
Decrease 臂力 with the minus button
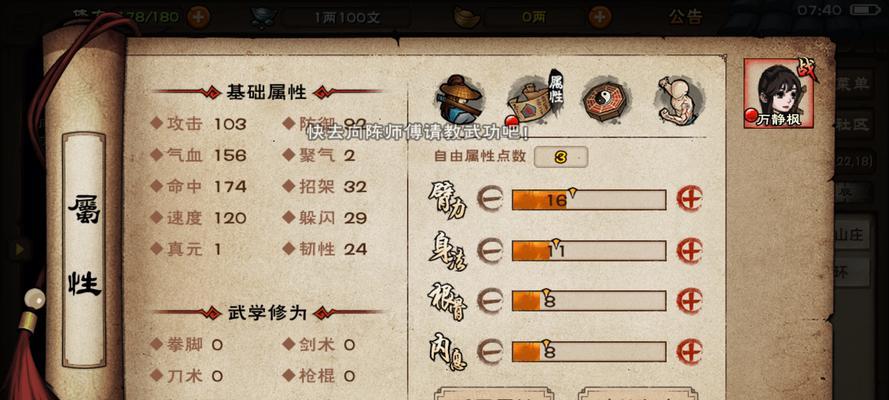(x=490, y=199)
